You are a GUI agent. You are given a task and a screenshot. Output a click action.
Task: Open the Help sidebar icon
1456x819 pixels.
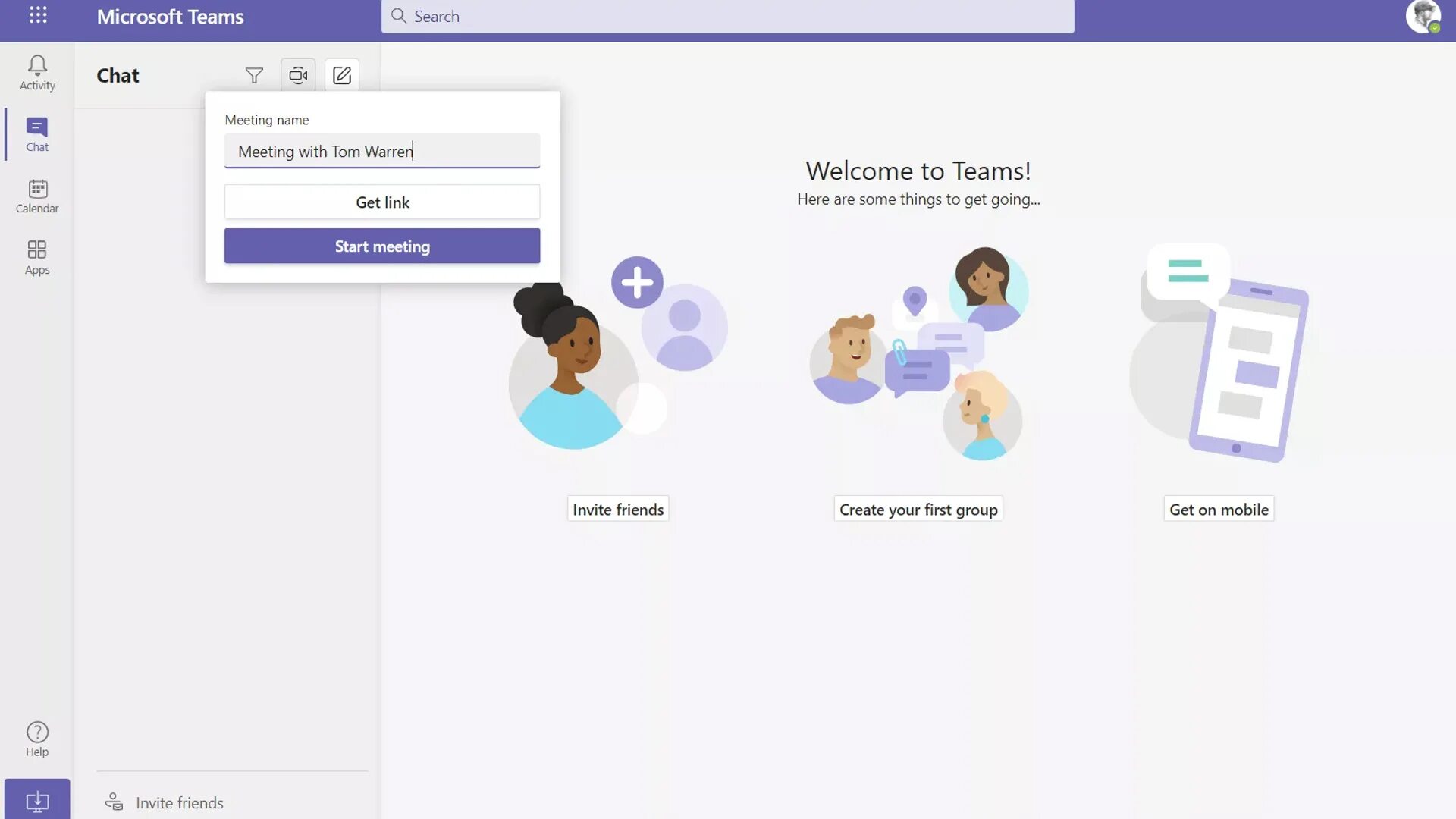[37, 739]
